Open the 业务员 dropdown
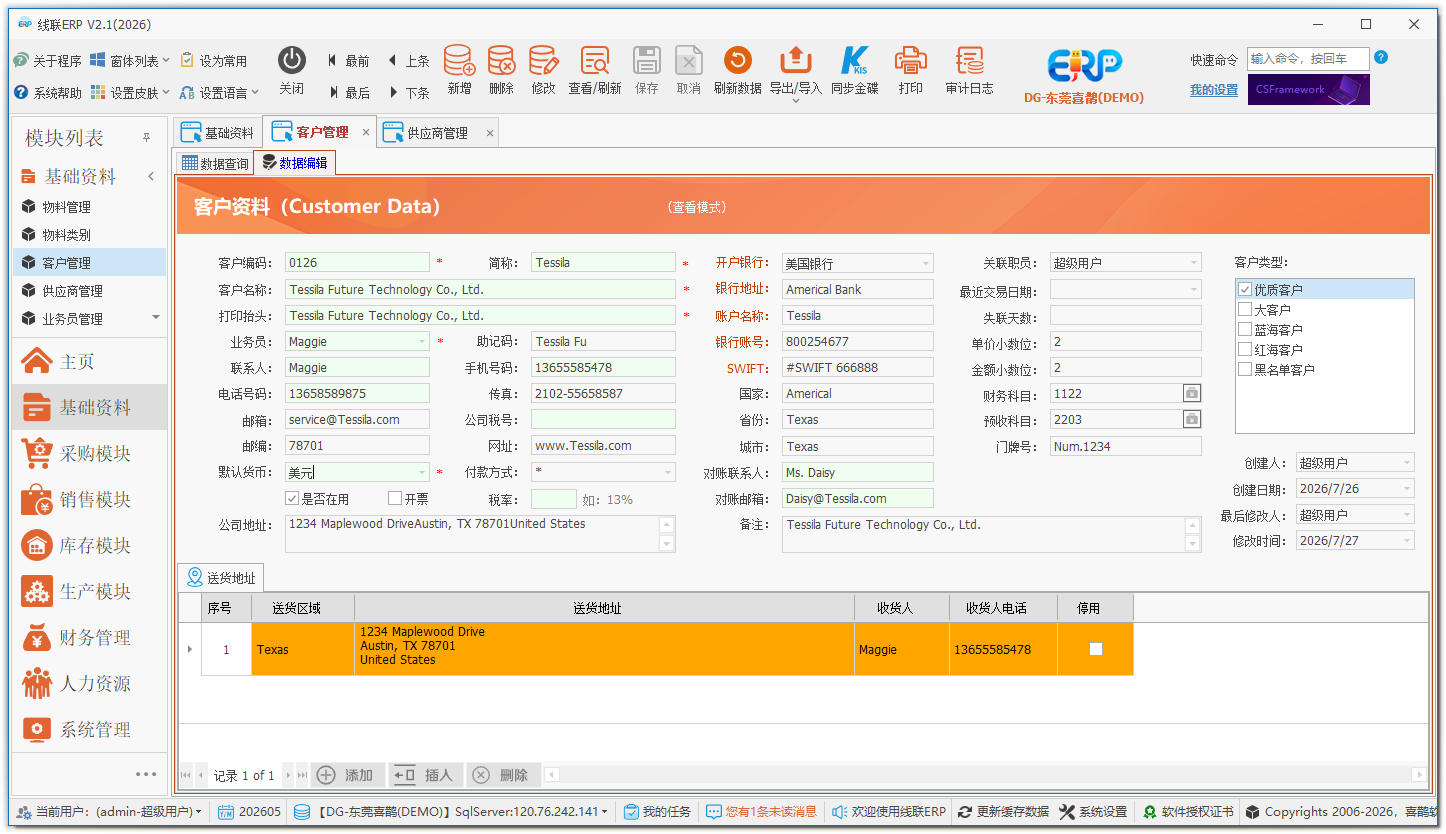Viewport: 1446px width, 834px height. 422,342
